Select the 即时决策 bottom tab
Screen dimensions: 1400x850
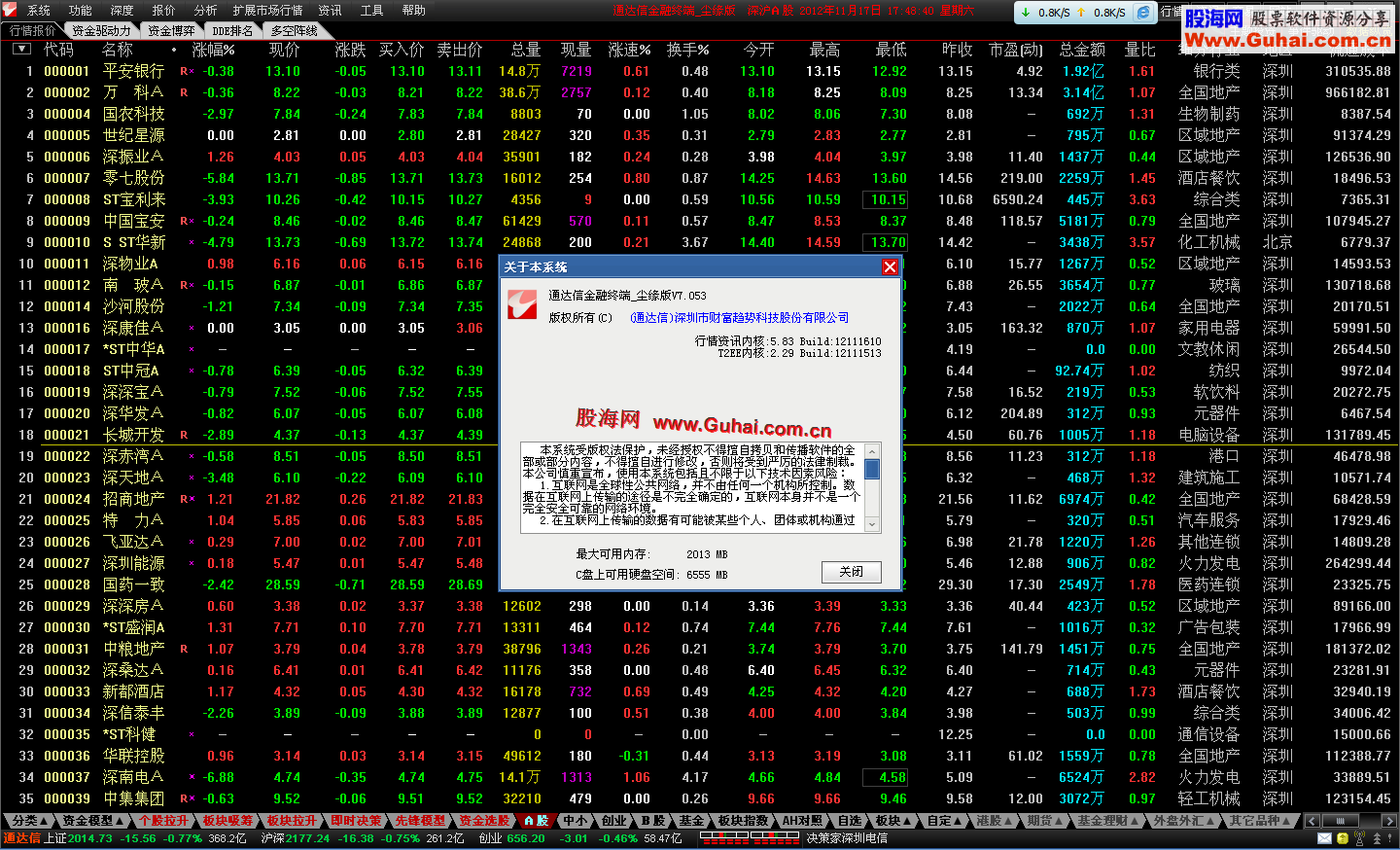[x=356, y=821]
